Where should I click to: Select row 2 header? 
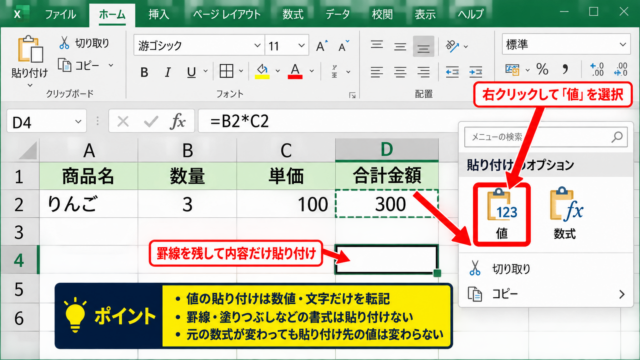click(x=19, y=204)
